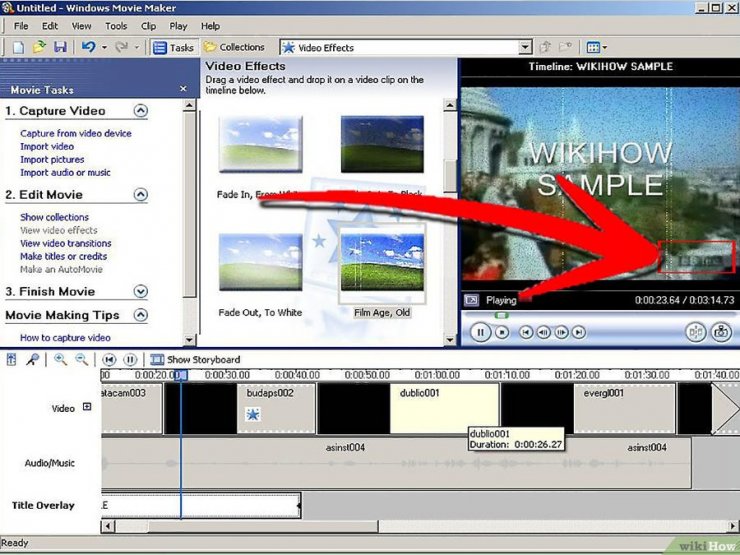The height and width of the screenshot is (555, 740).
Task: Click the Split clip button
Action: [x=696, y=332]
